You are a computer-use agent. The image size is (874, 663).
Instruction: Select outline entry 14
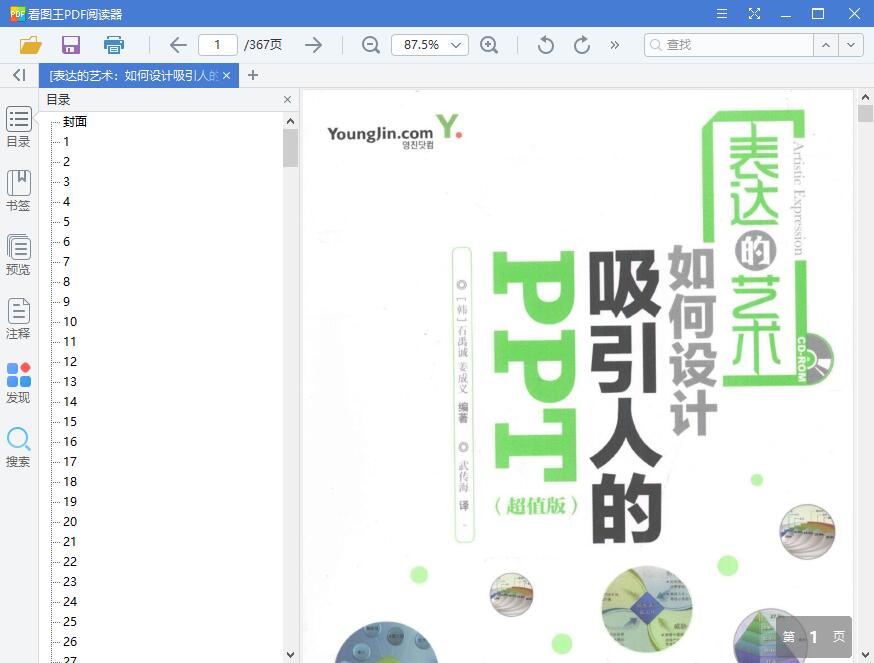pyautogui.click(x=70, y=401)
